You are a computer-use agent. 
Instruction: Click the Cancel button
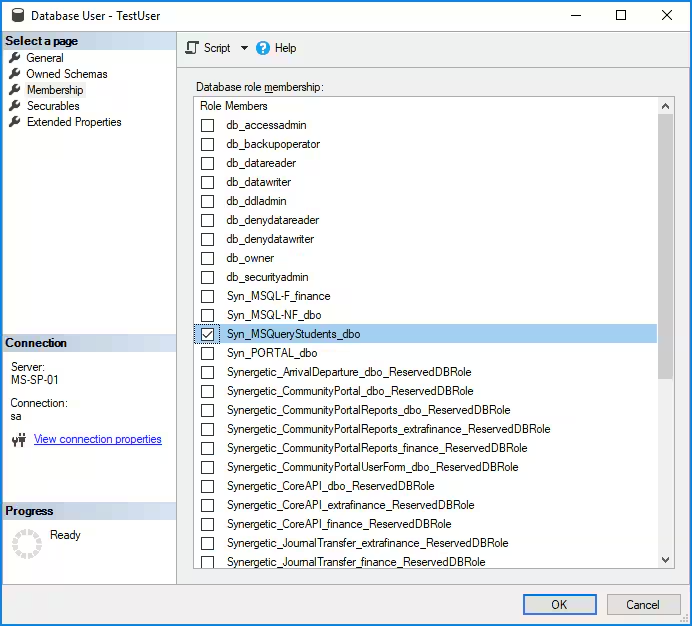pyautogui.click(x=643, y=604)
